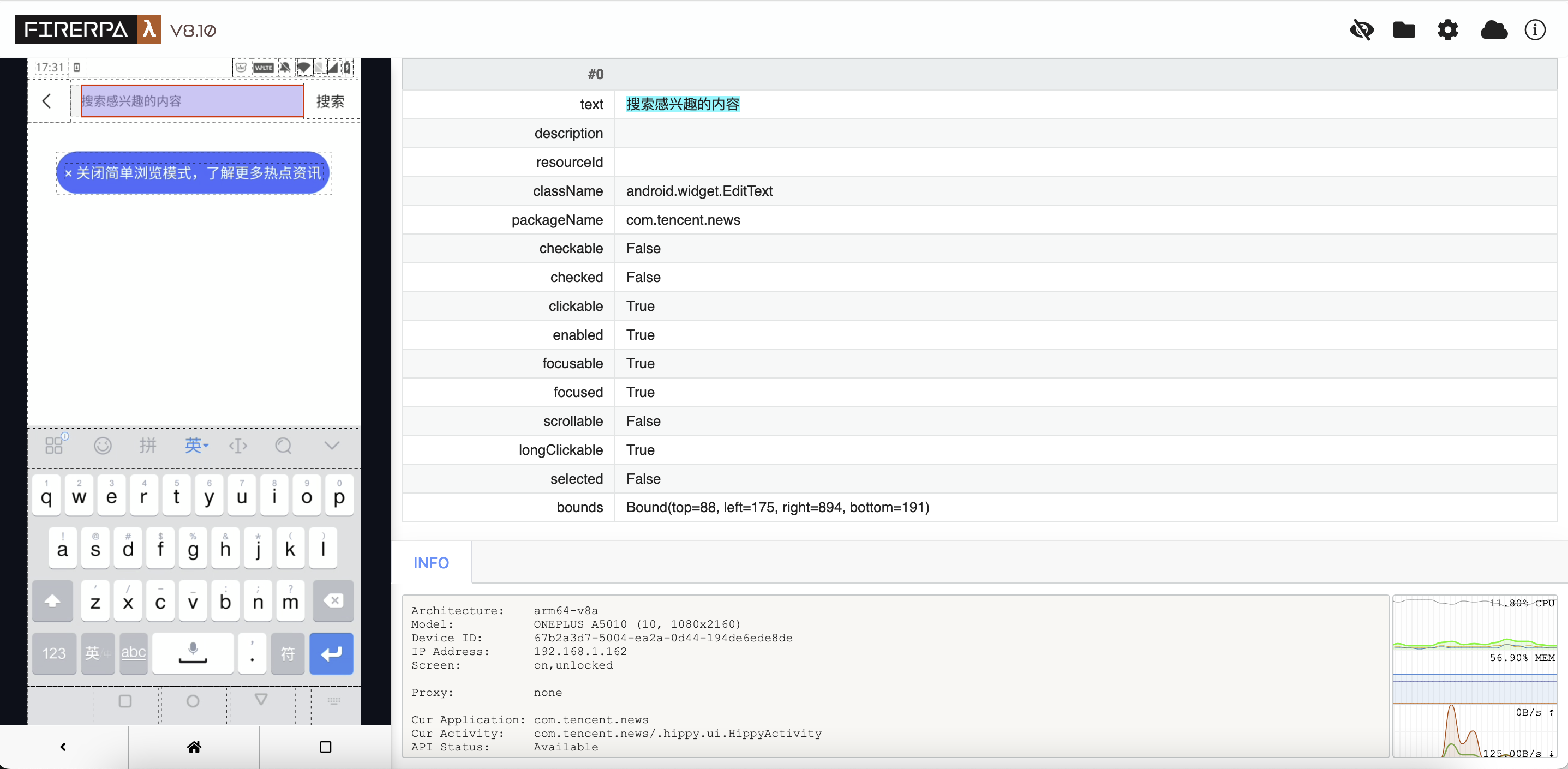Tap the cursor selection icon on keyboard toolbar

pyautogui.click(x=238, y=446)
